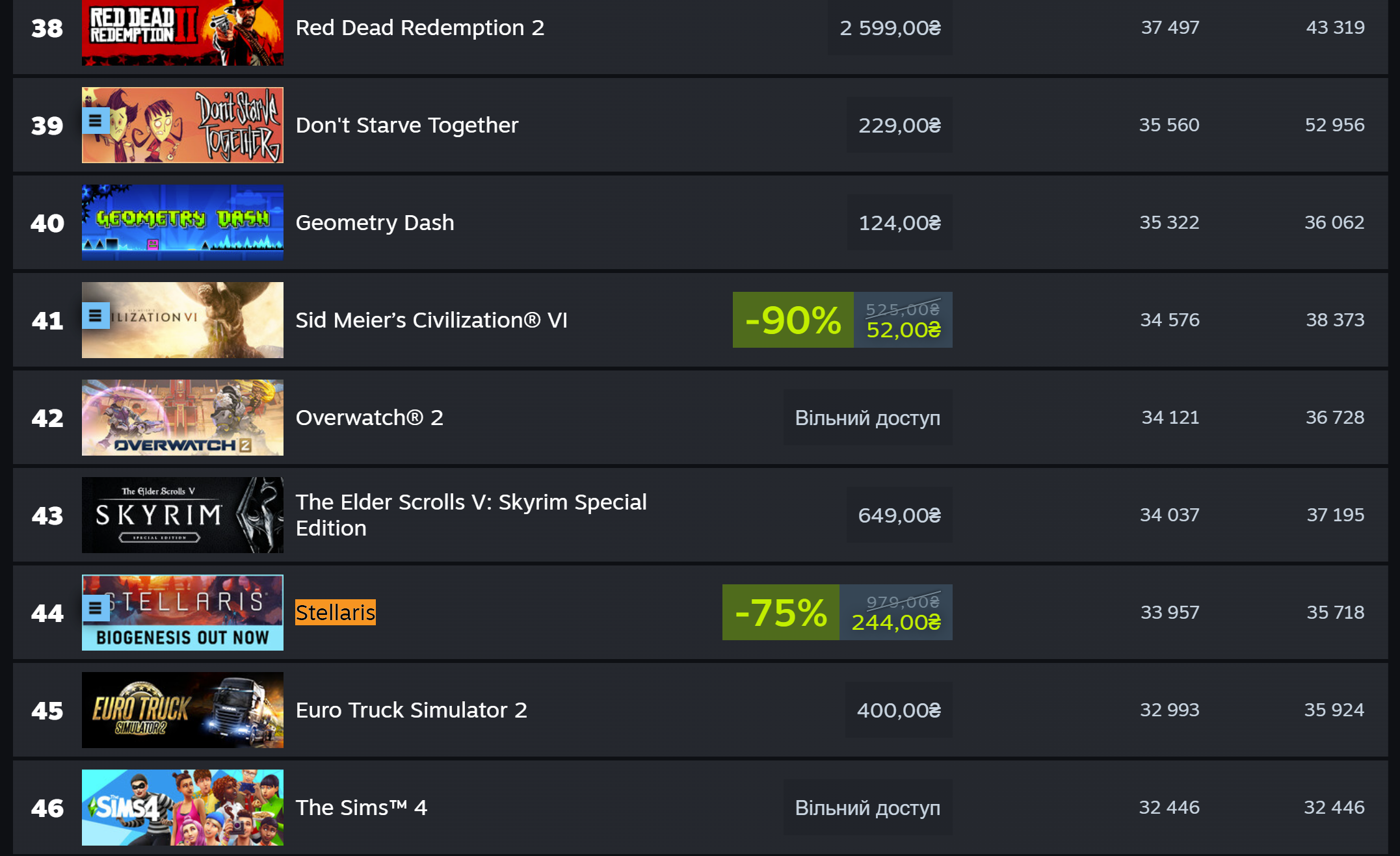Click the 2 599,00₴ price button
The width and height of the screenshot is (1400, 856).
[x=890, y=27]
